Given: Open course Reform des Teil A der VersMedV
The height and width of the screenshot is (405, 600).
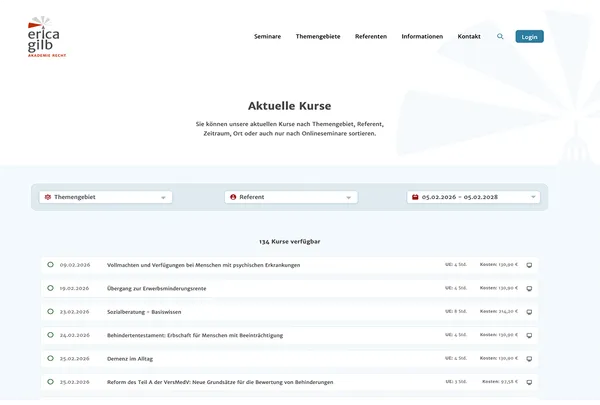Looking at the screenshot, I should coord(220,382).
